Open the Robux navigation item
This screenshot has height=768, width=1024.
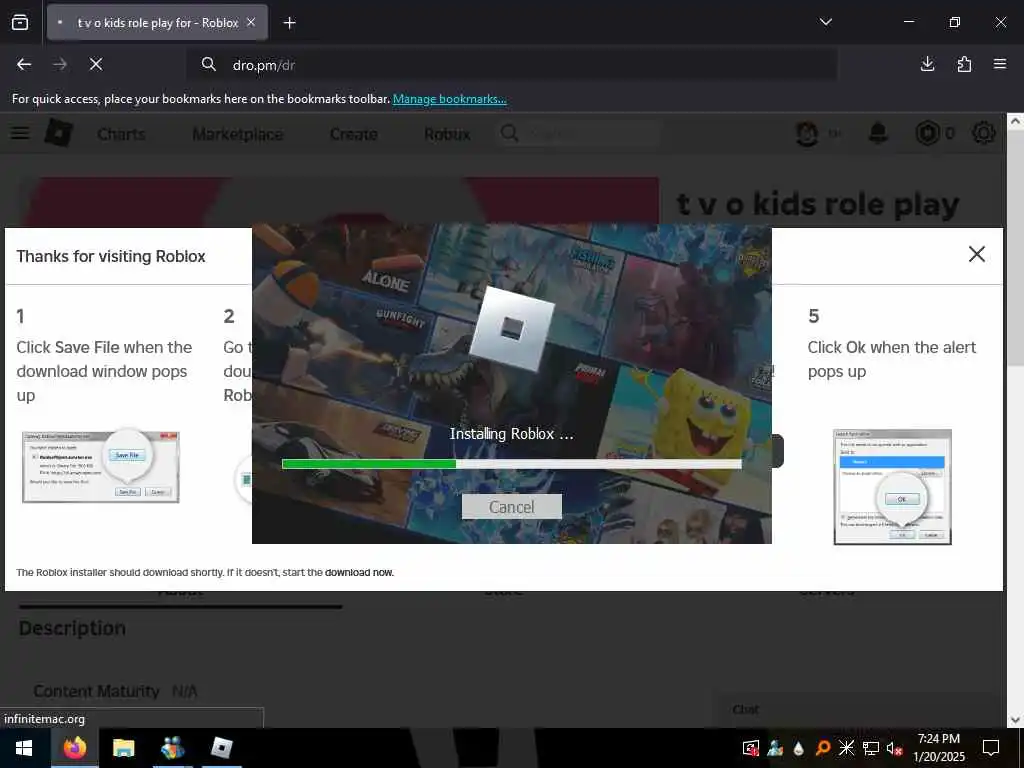pyautogui.click(x=447, y=134)
